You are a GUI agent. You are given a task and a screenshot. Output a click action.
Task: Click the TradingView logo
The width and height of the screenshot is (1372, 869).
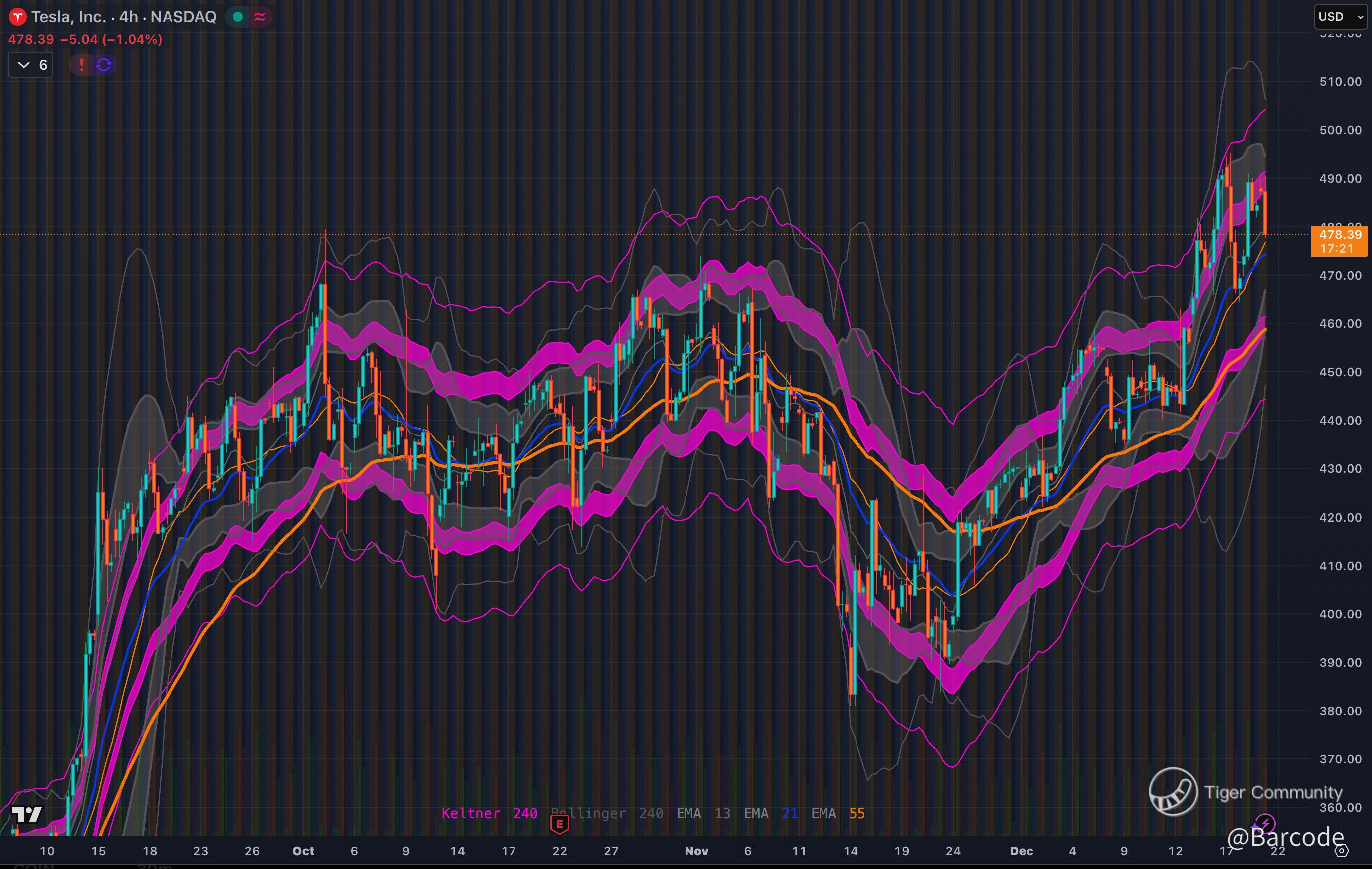(26, 814)
